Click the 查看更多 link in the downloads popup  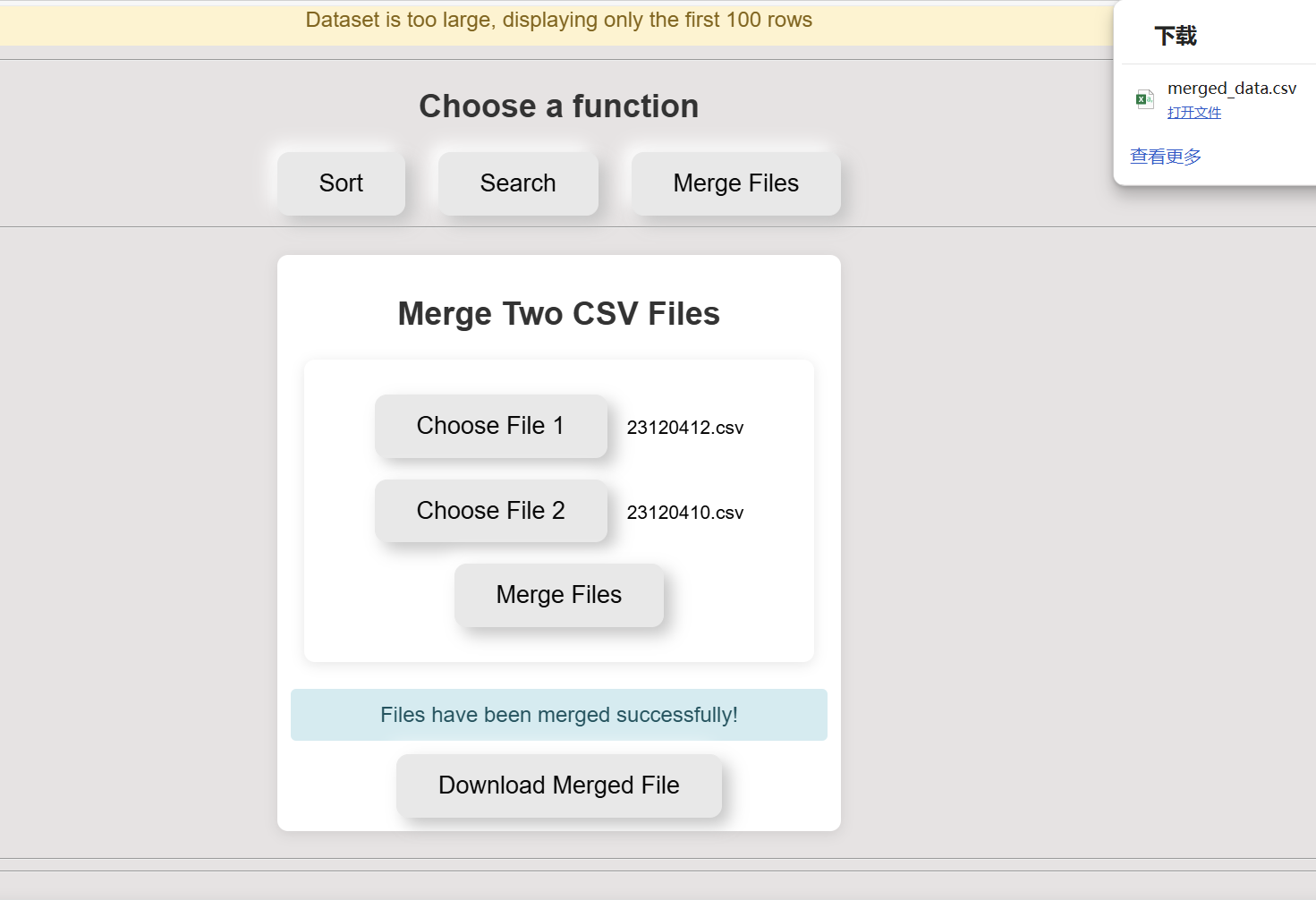1166,157
